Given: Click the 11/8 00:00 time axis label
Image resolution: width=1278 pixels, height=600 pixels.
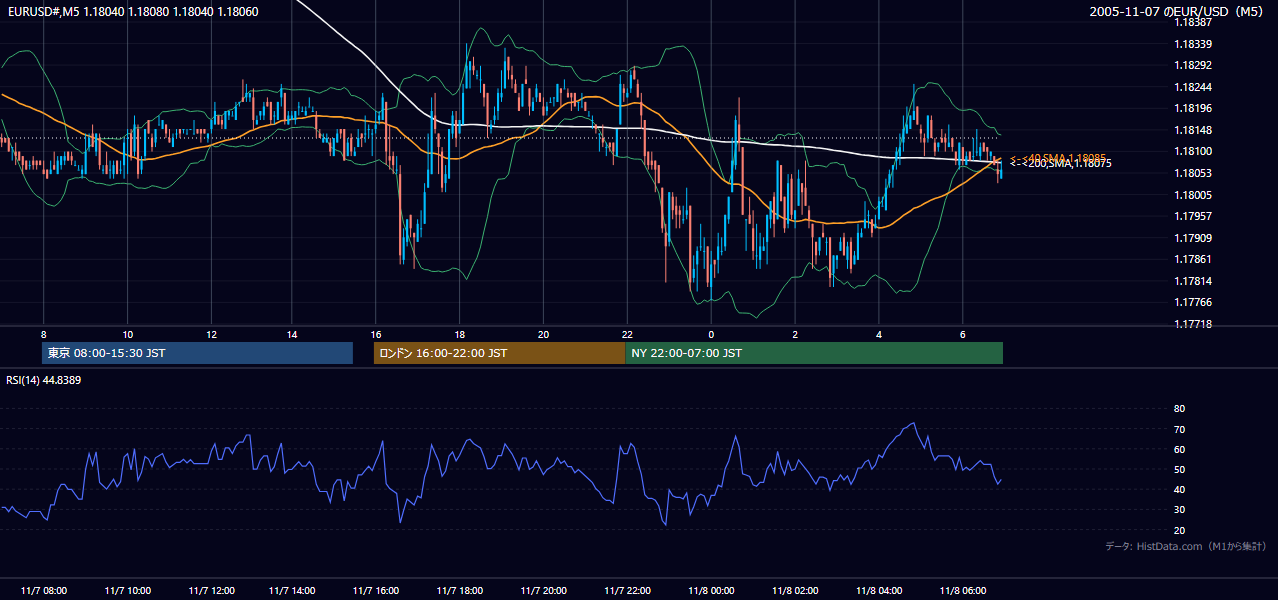Looking at the screenshot, I should [x=712, y=591].
